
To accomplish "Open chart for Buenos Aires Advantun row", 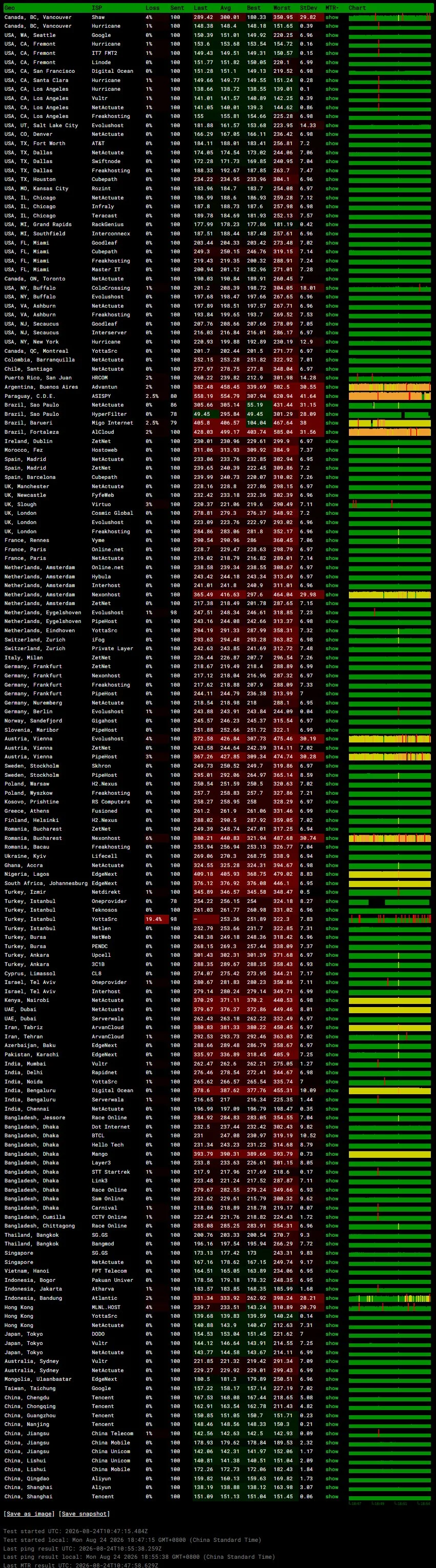I will (x=390, y=387).
